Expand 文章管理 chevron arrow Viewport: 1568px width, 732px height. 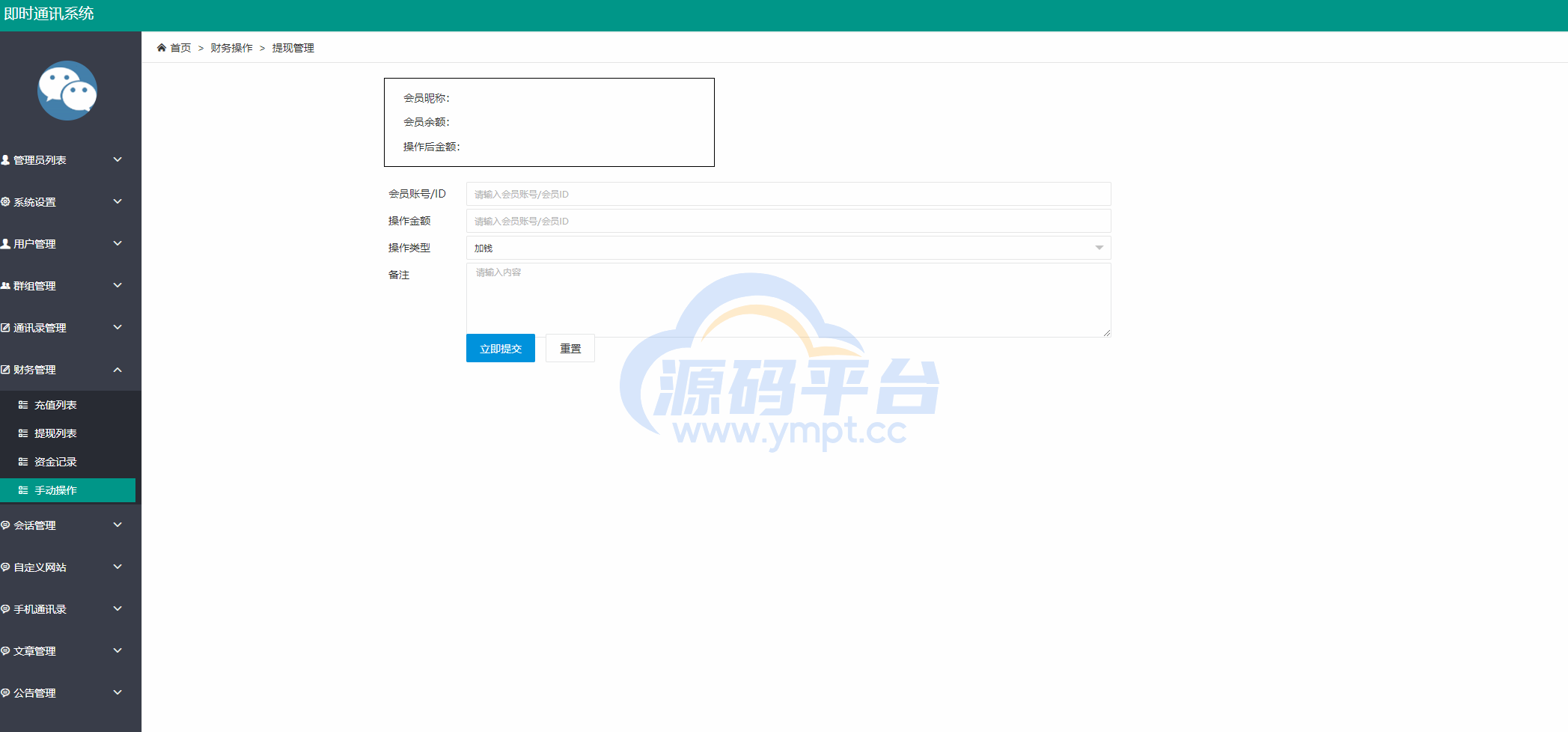coord(118,650)
